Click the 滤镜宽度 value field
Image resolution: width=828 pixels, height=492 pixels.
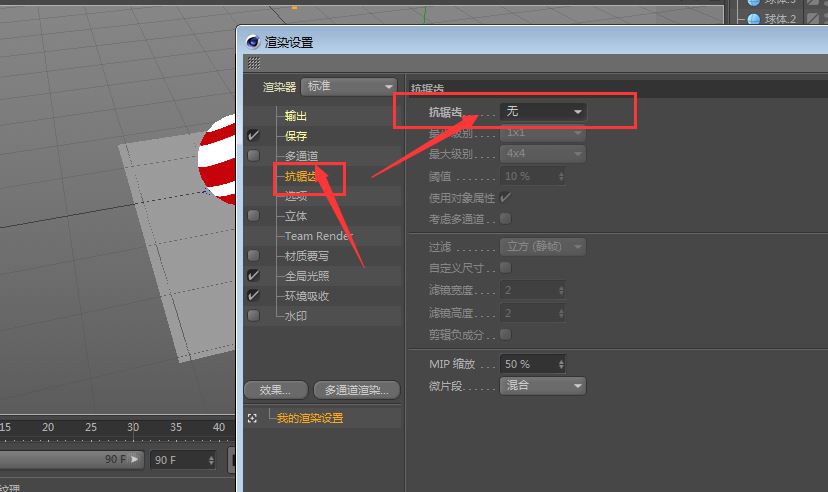pos(533,290)
